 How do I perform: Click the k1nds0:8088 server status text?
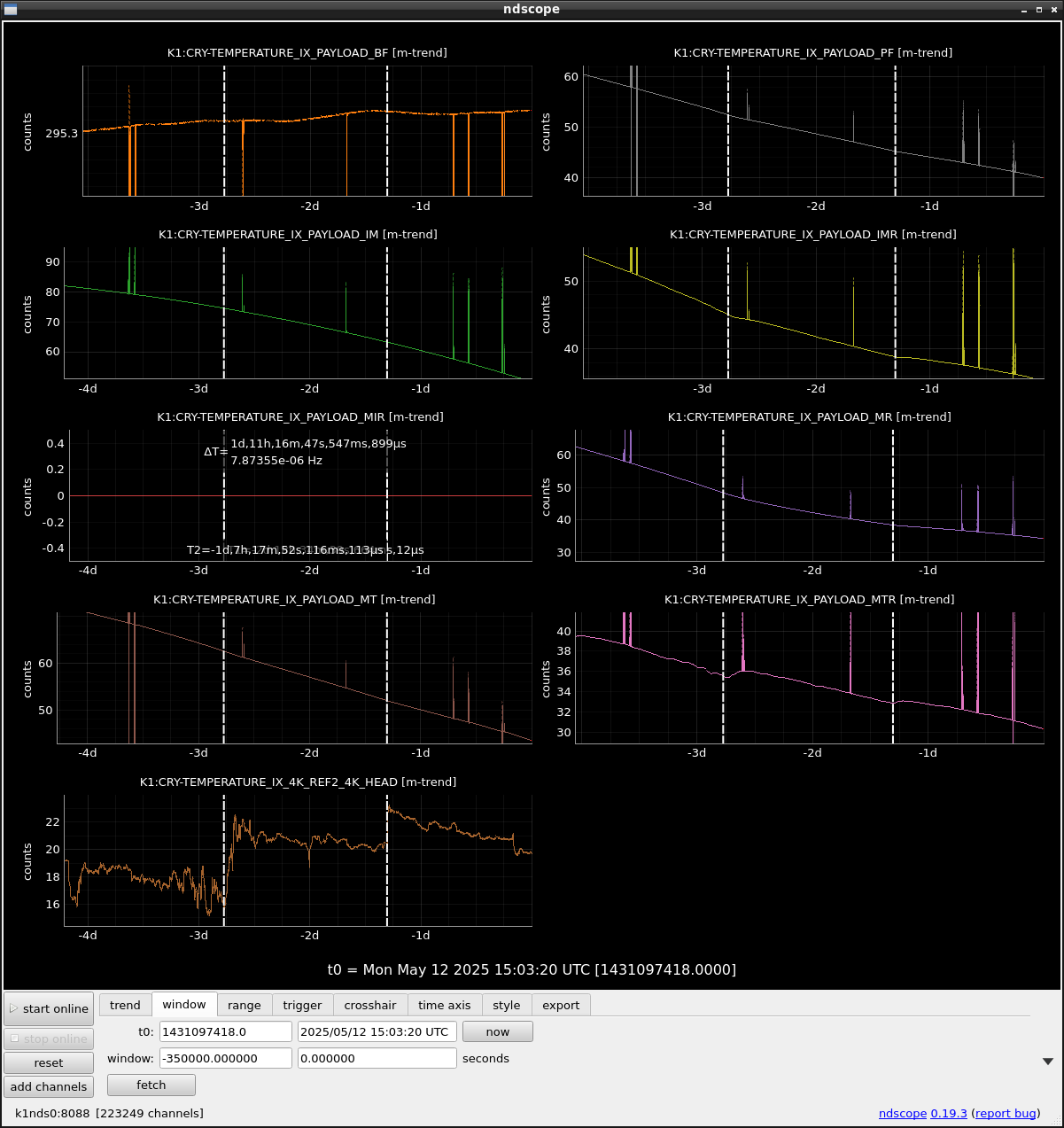52,1113
